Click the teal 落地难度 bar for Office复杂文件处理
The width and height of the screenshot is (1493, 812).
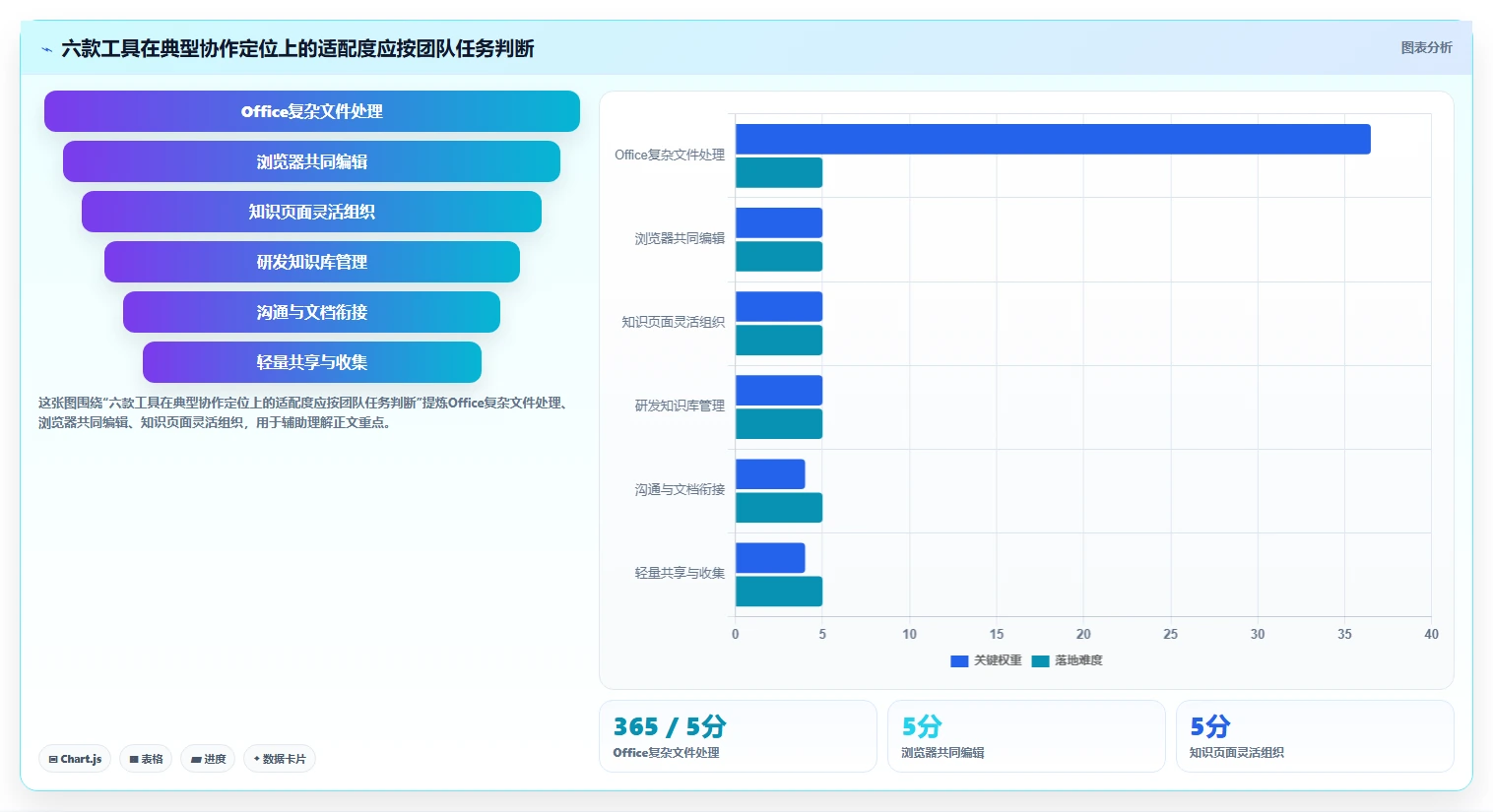coord(779,172)
